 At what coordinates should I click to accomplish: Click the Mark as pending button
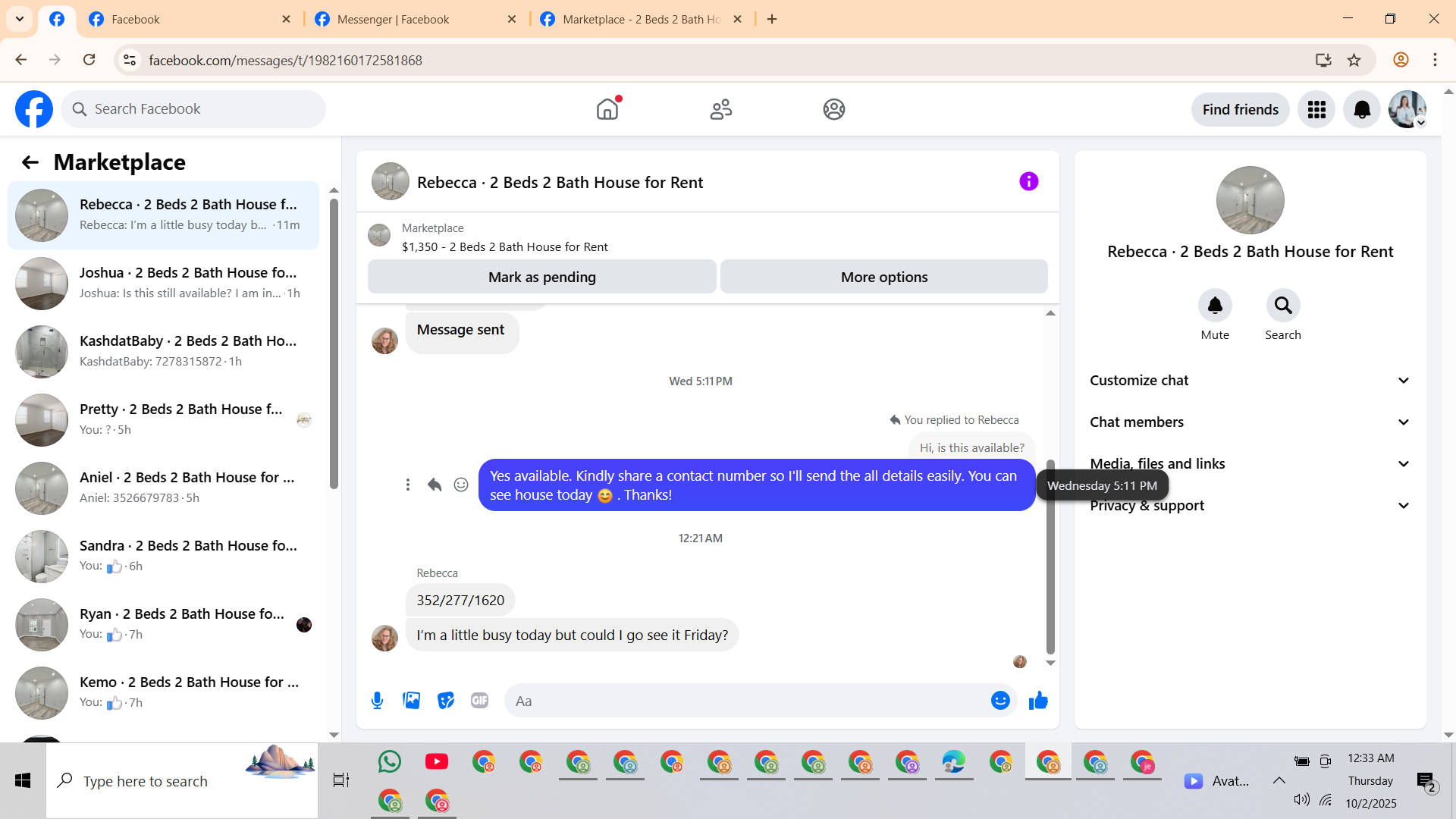click(541, 277)
